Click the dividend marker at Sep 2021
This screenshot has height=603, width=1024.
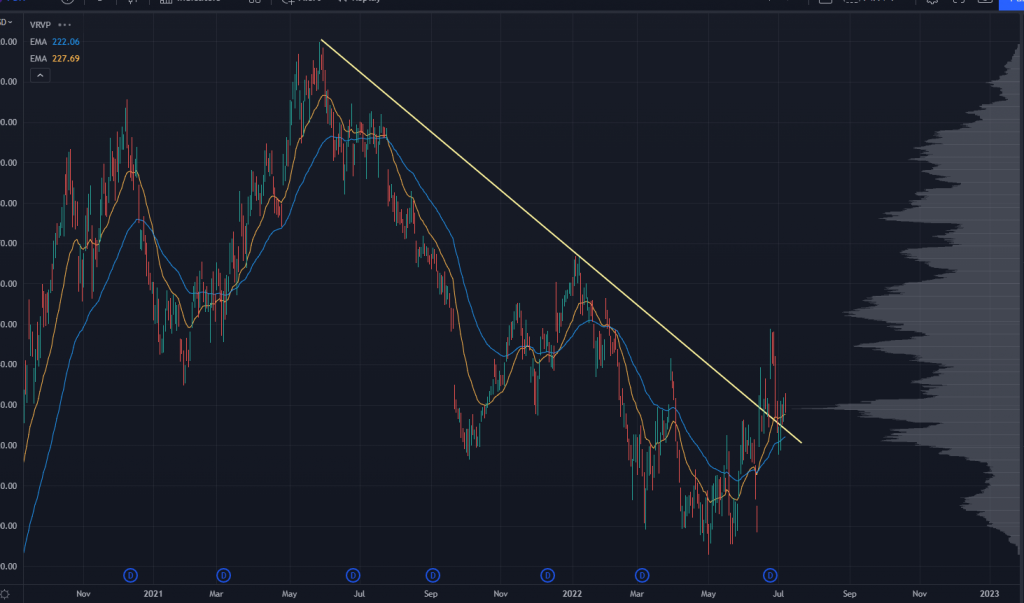(x=432, y=576)
